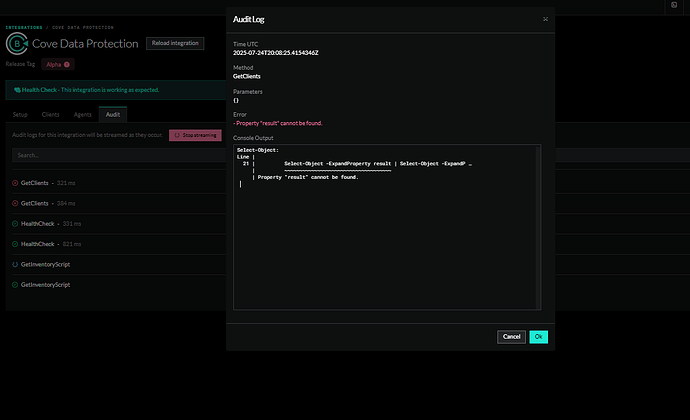Click the Health Check heart icon
690x420 pixels.
[17, 90]
